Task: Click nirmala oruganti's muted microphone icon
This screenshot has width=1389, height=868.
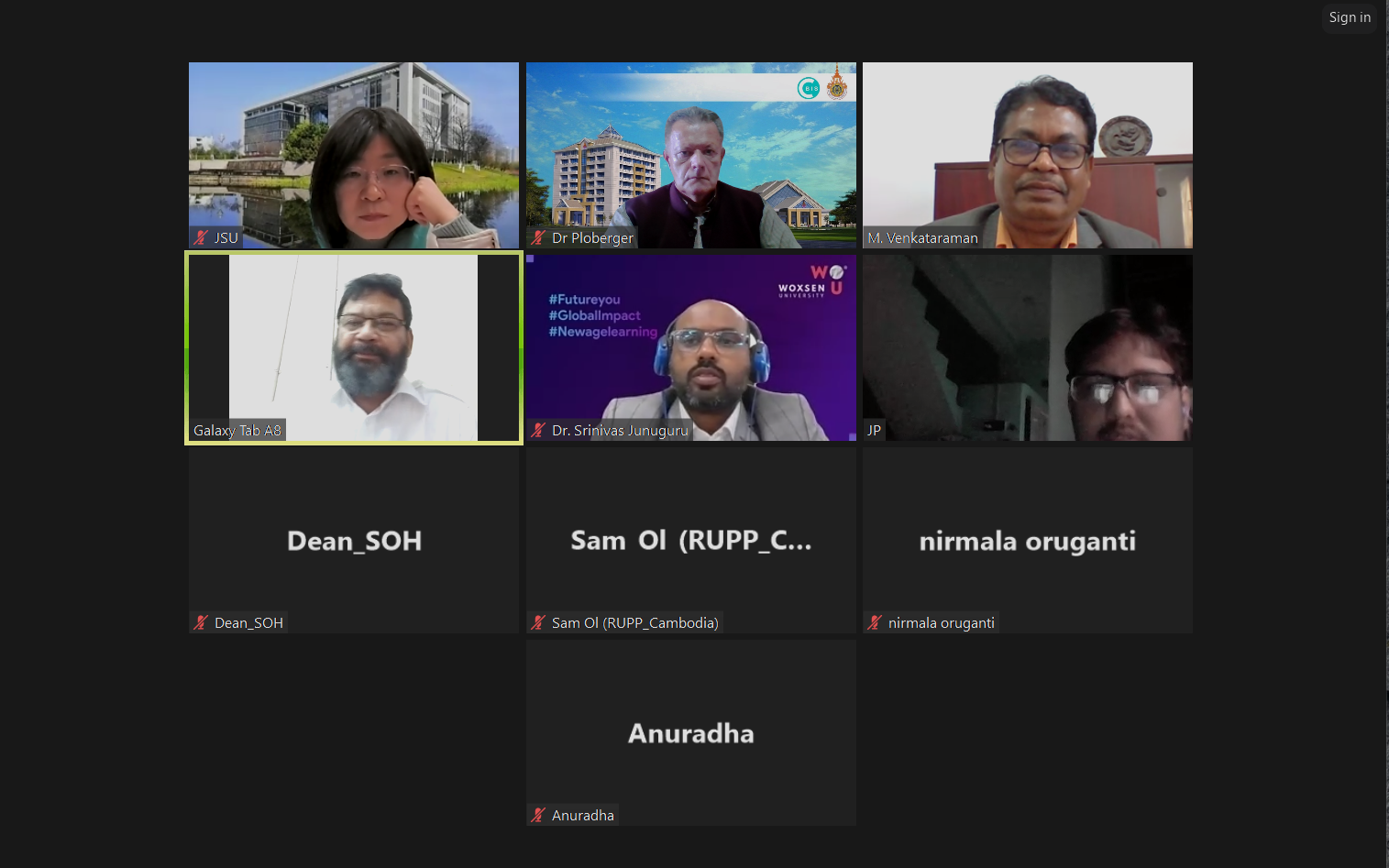Action: pos(875,622)
